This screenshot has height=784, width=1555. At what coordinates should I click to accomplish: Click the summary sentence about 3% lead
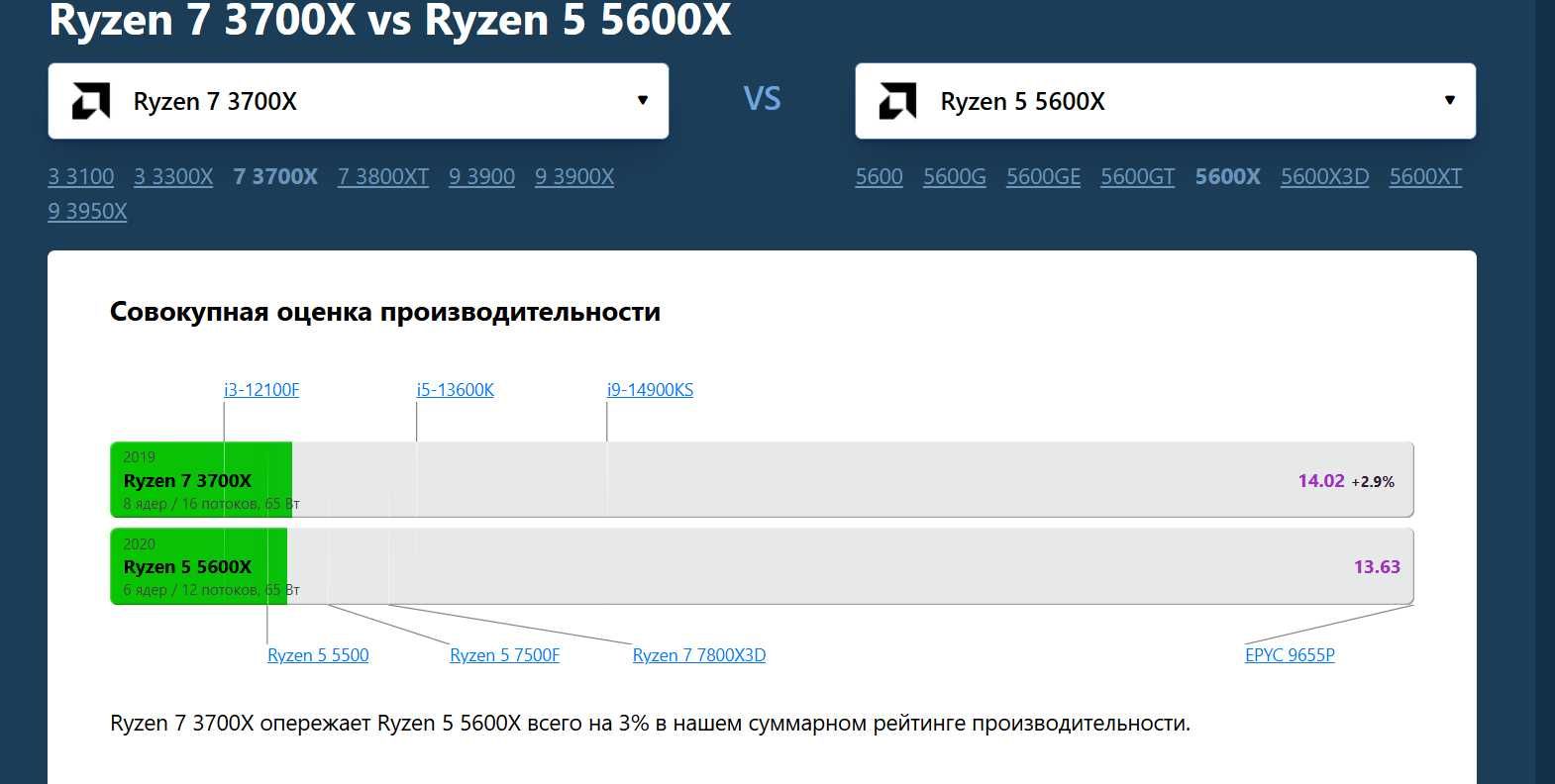pos(650,724)
